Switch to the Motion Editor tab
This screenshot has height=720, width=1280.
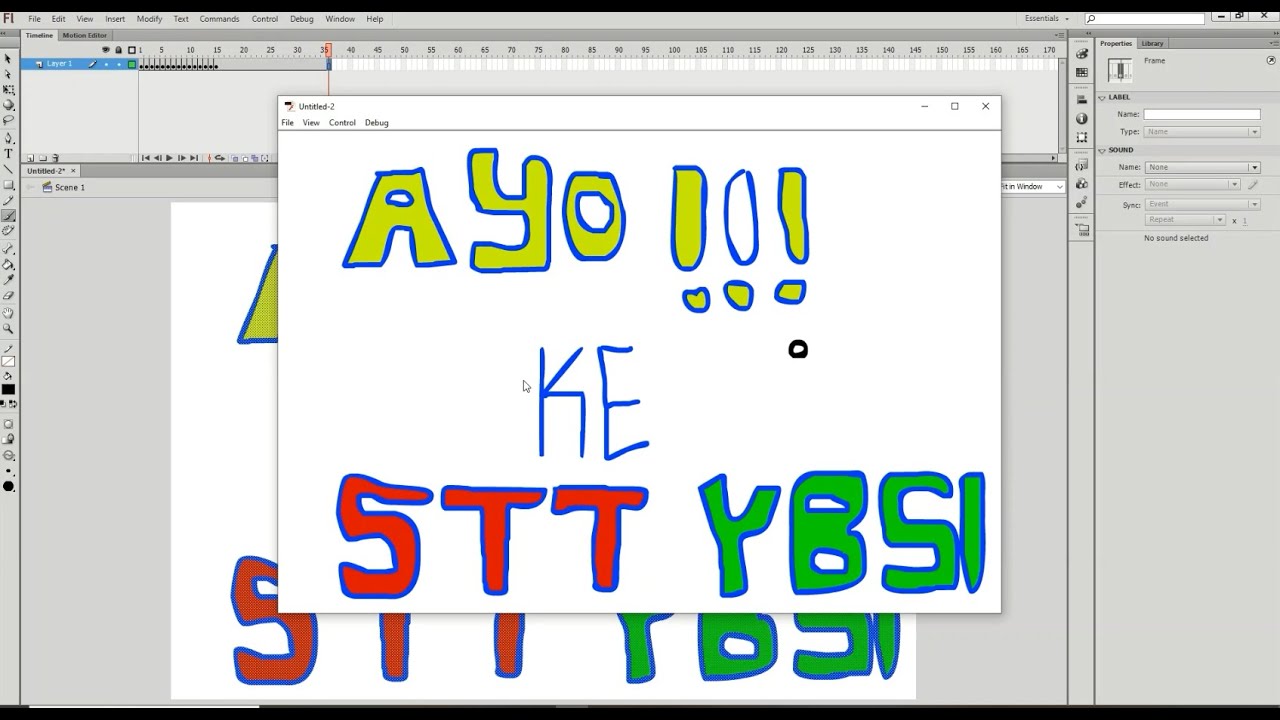pos(84,35)
